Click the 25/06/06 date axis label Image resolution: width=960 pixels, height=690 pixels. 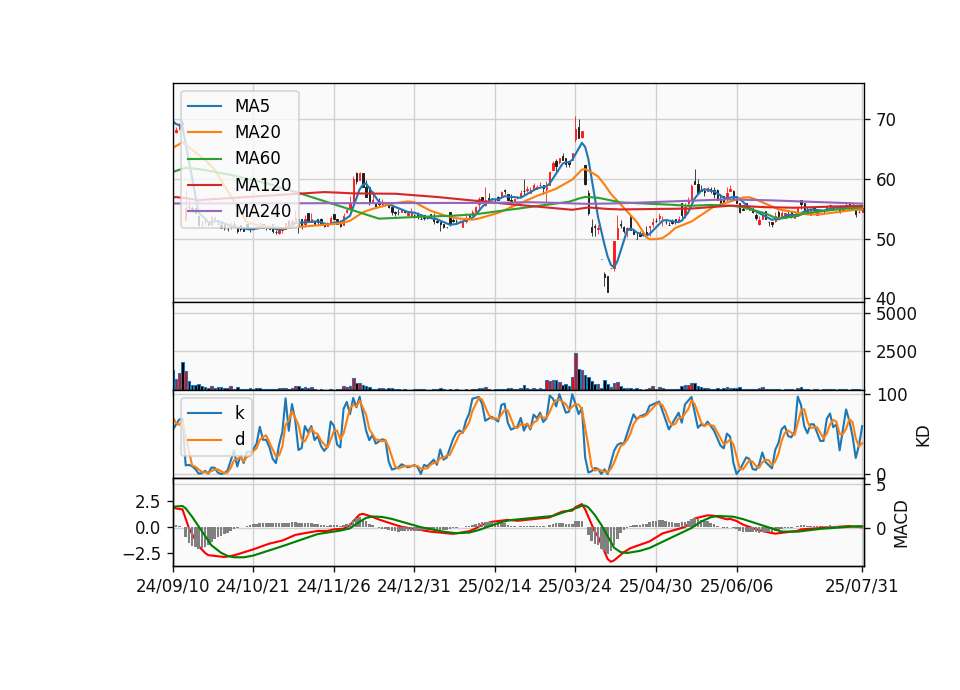[737, 586]
